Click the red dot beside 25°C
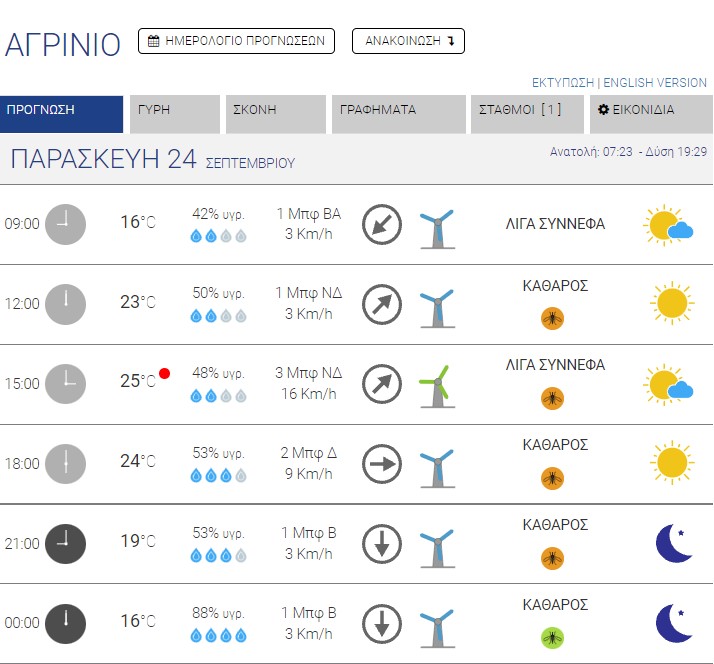 [x=165, y=374]
